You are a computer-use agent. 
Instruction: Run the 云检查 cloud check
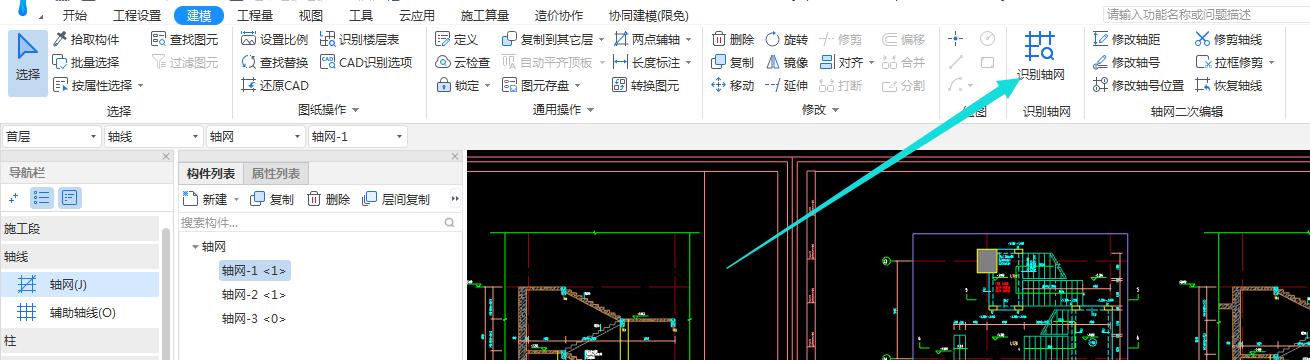[x=463, y=62]
